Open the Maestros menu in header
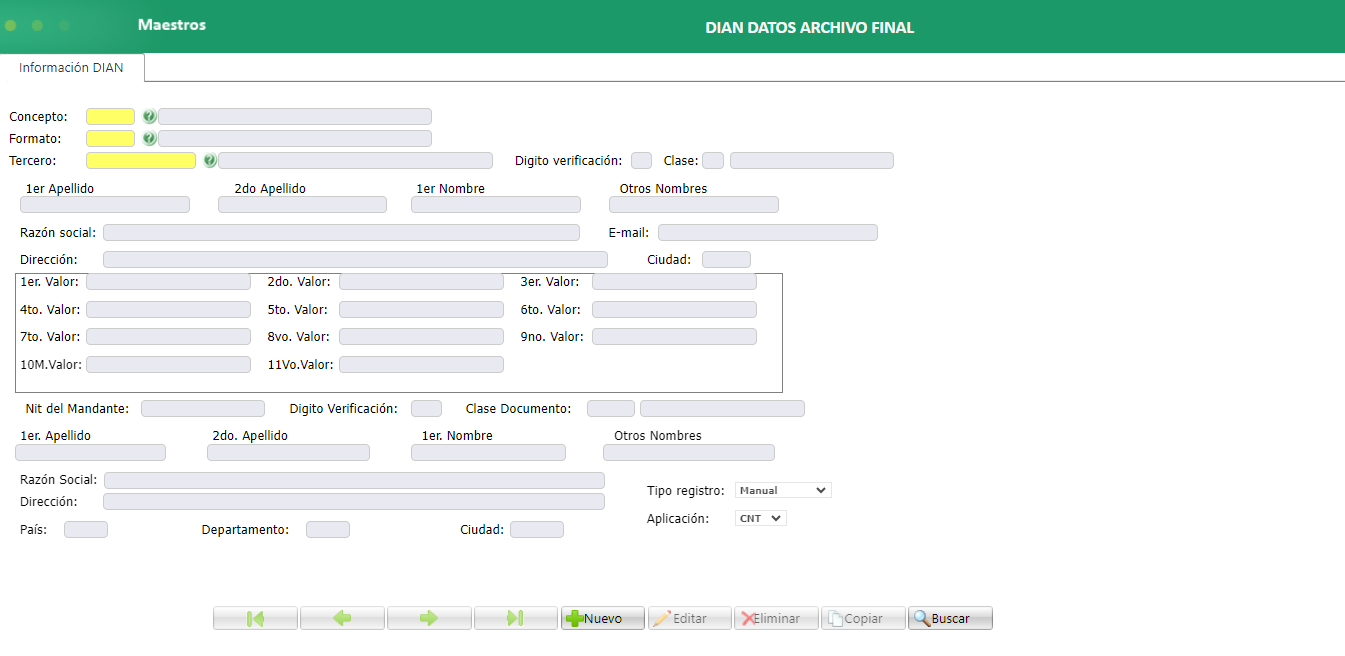 pos(172,25)
